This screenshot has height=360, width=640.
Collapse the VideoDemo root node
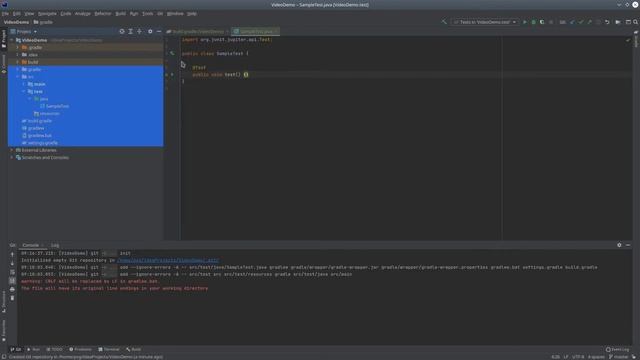coord(12,40)
